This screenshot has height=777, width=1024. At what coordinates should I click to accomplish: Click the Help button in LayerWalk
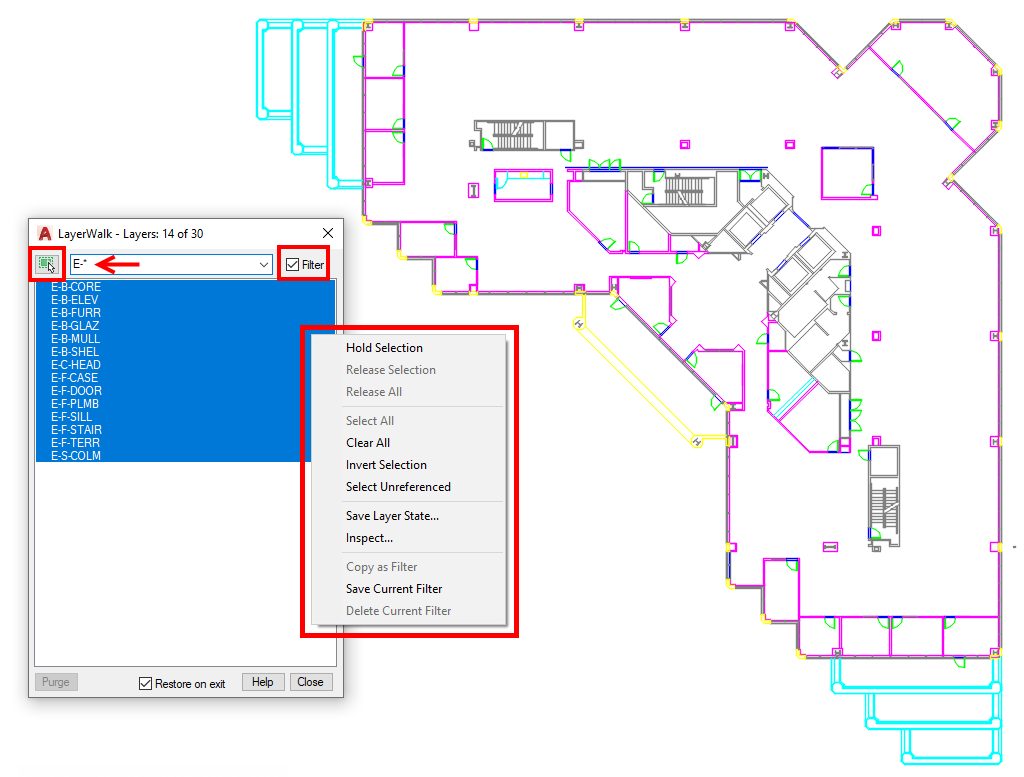coord(263,682)
